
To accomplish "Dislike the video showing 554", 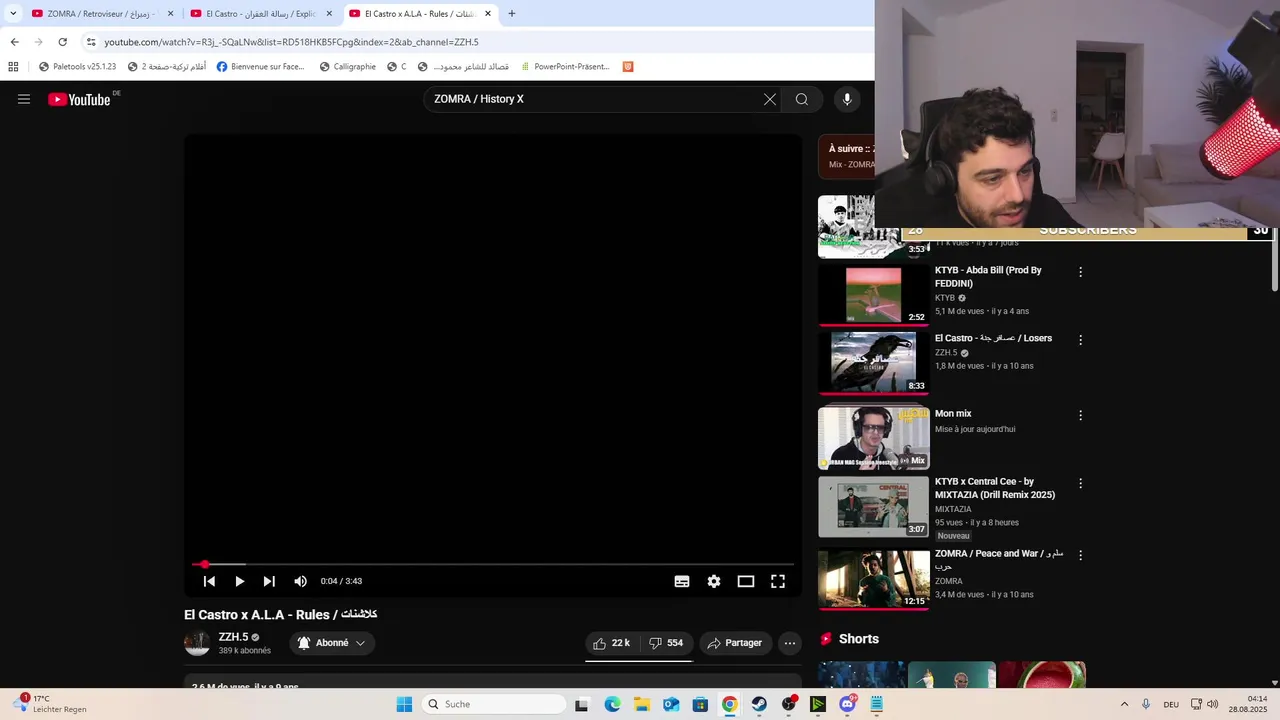I will click(666, 643).
